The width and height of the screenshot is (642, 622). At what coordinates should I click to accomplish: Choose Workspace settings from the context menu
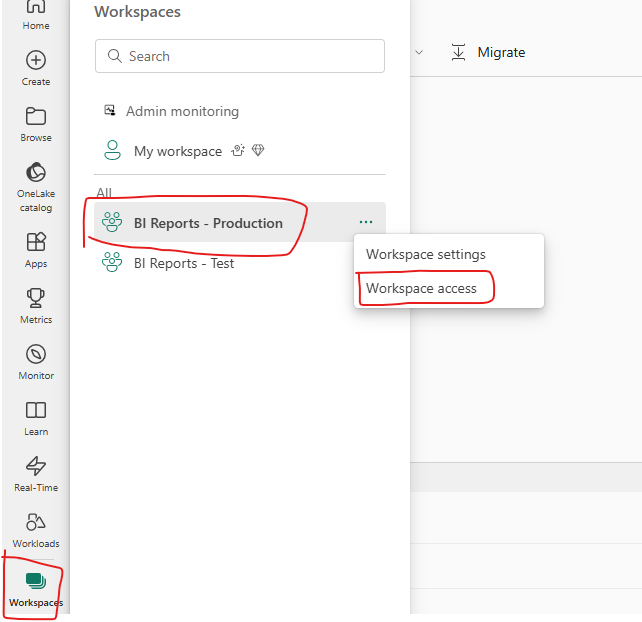[426, 254]
